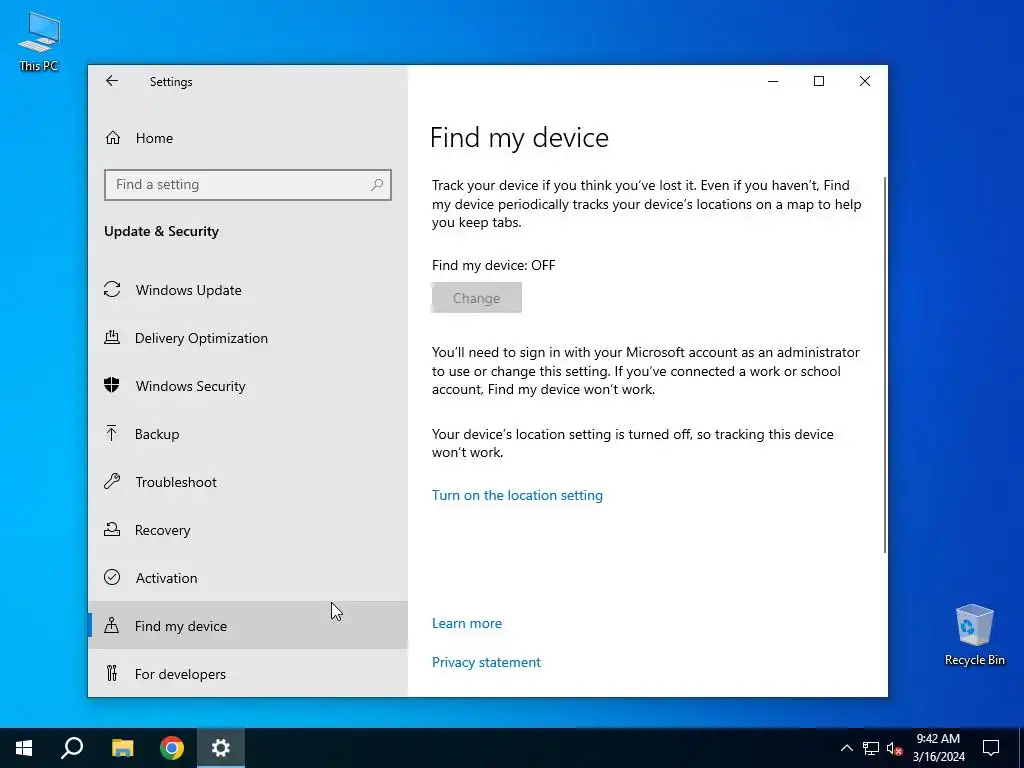Go to Windows Security settings
The height and width of the screenshot is (768, 1024).
point(248,386)
